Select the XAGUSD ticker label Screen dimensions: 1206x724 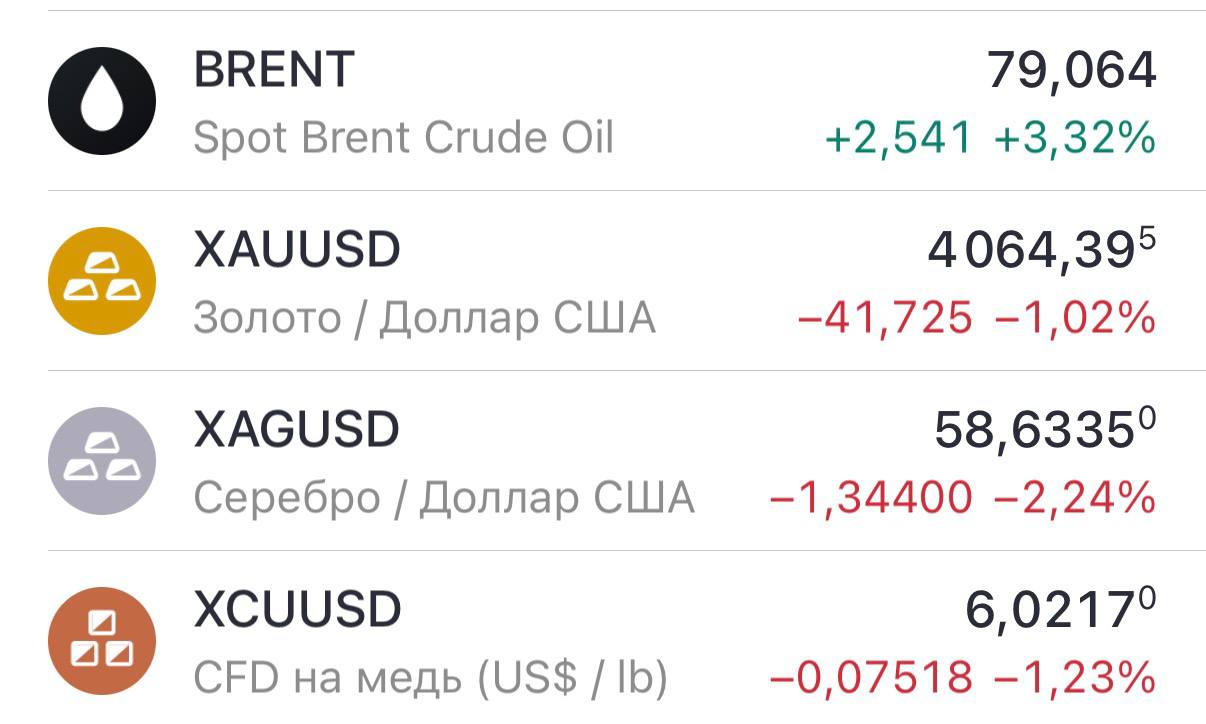297,430
